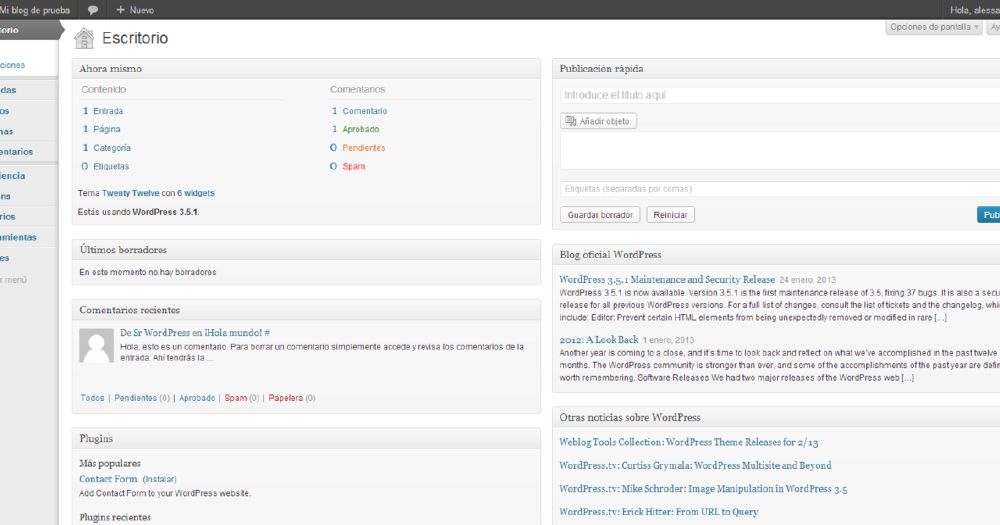1000x525 pixels.
Task: Click the 'Publicación rápida' widget header
Action: (776, 69)
